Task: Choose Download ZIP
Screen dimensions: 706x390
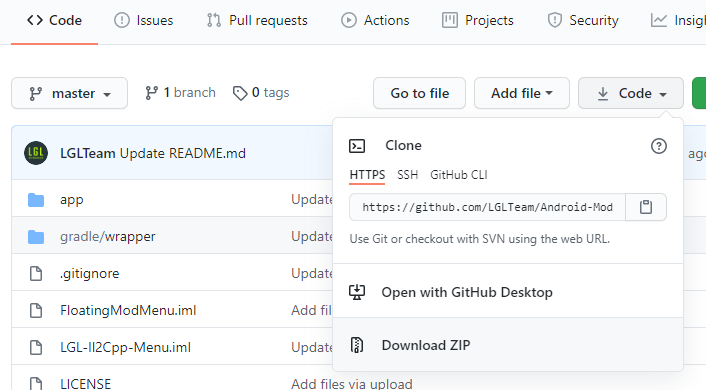Action: (426, 345)
